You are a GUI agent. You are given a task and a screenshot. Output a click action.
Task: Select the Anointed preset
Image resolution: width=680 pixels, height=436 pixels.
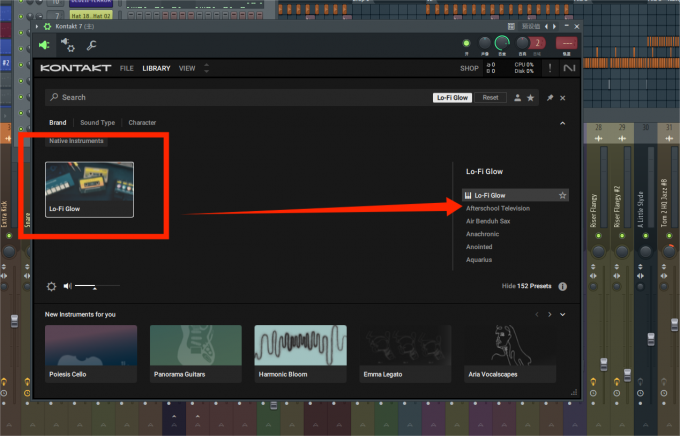(479, 247)
